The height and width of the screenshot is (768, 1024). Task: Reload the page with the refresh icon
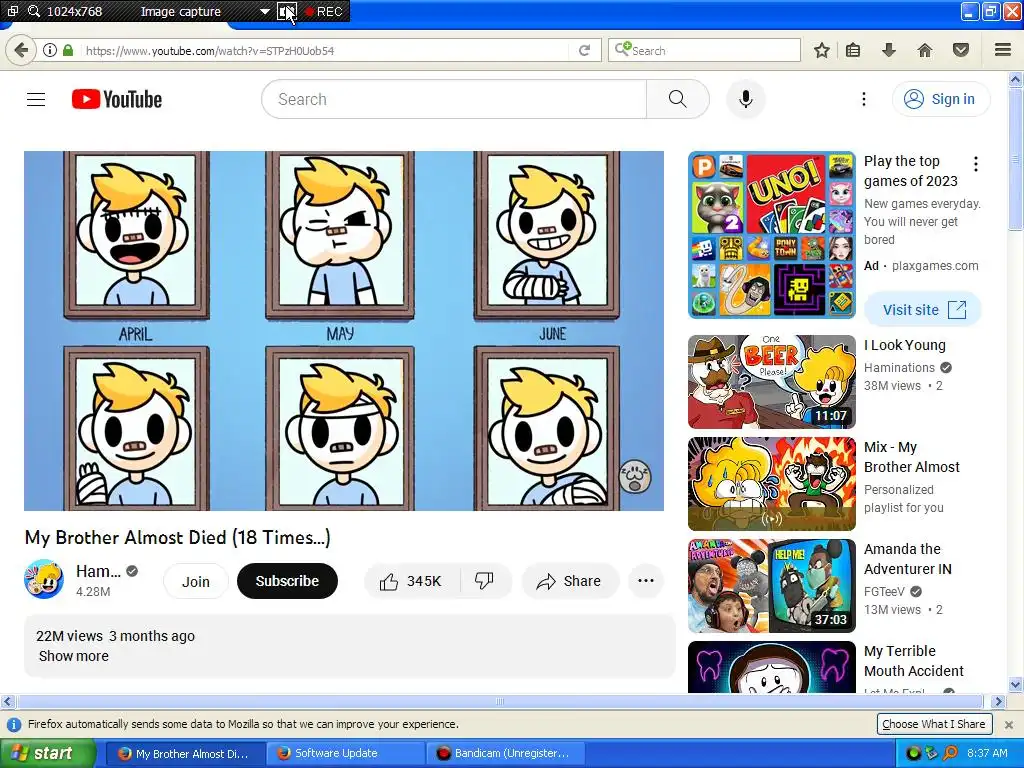point(584,50)
